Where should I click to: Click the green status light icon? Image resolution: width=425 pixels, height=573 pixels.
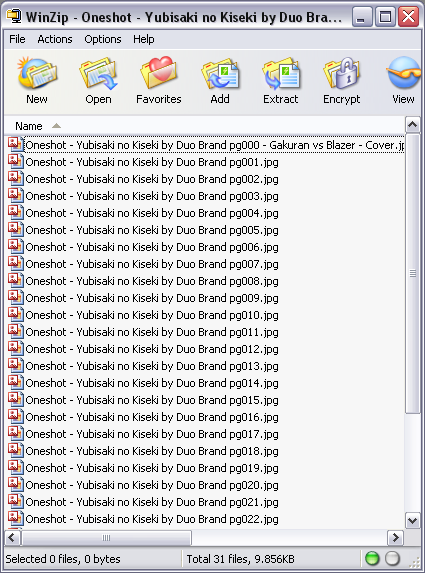372,558
